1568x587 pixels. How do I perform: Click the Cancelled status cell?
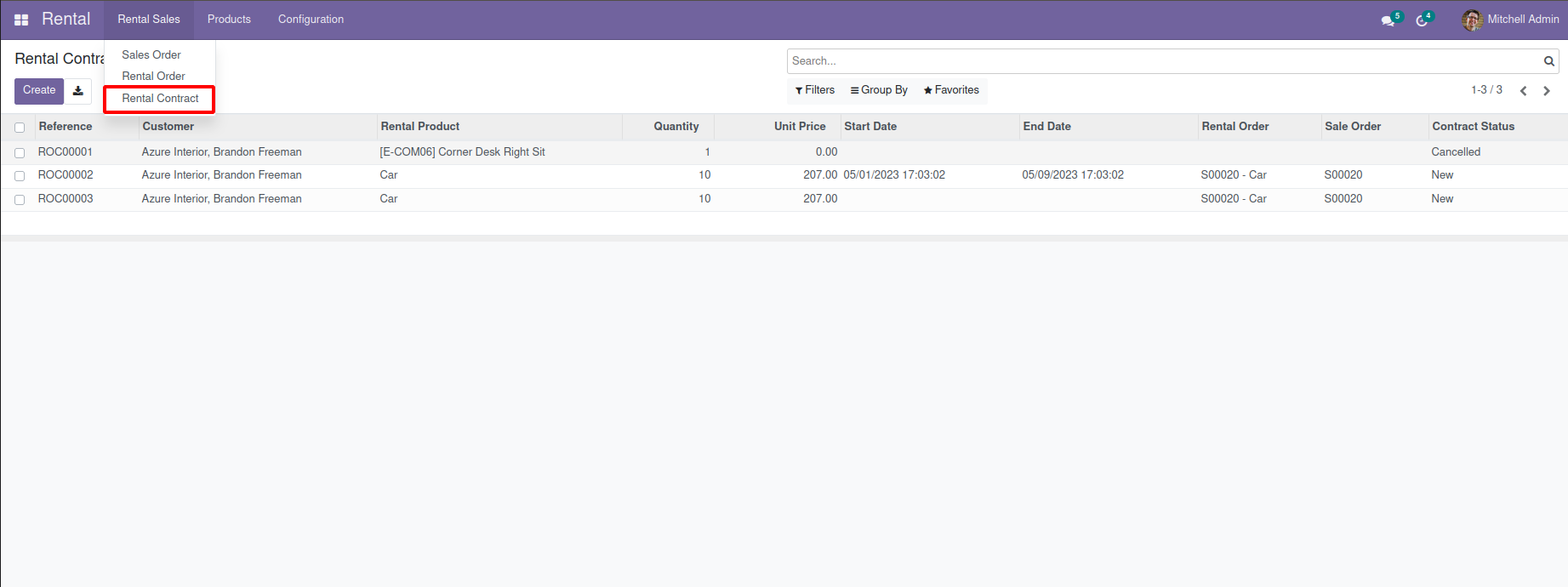[1456, 152]
